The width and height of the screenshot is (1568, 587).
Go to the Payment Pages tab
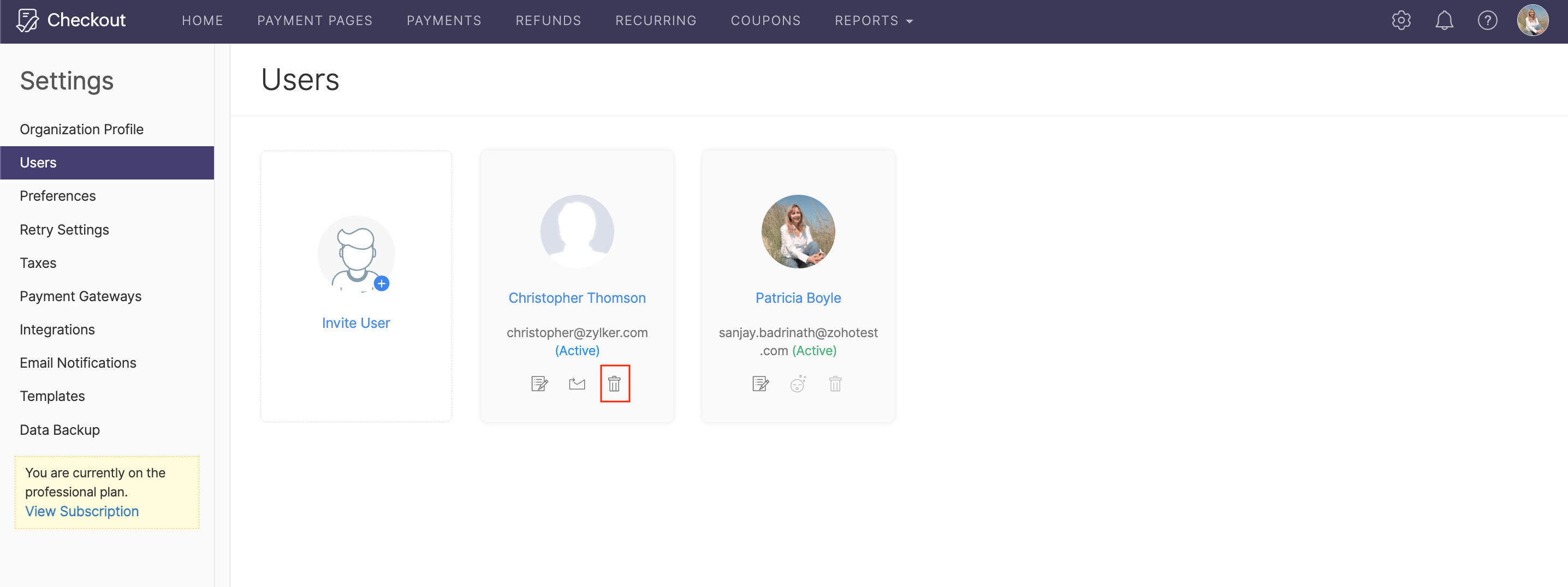click(x=314, y=21)
